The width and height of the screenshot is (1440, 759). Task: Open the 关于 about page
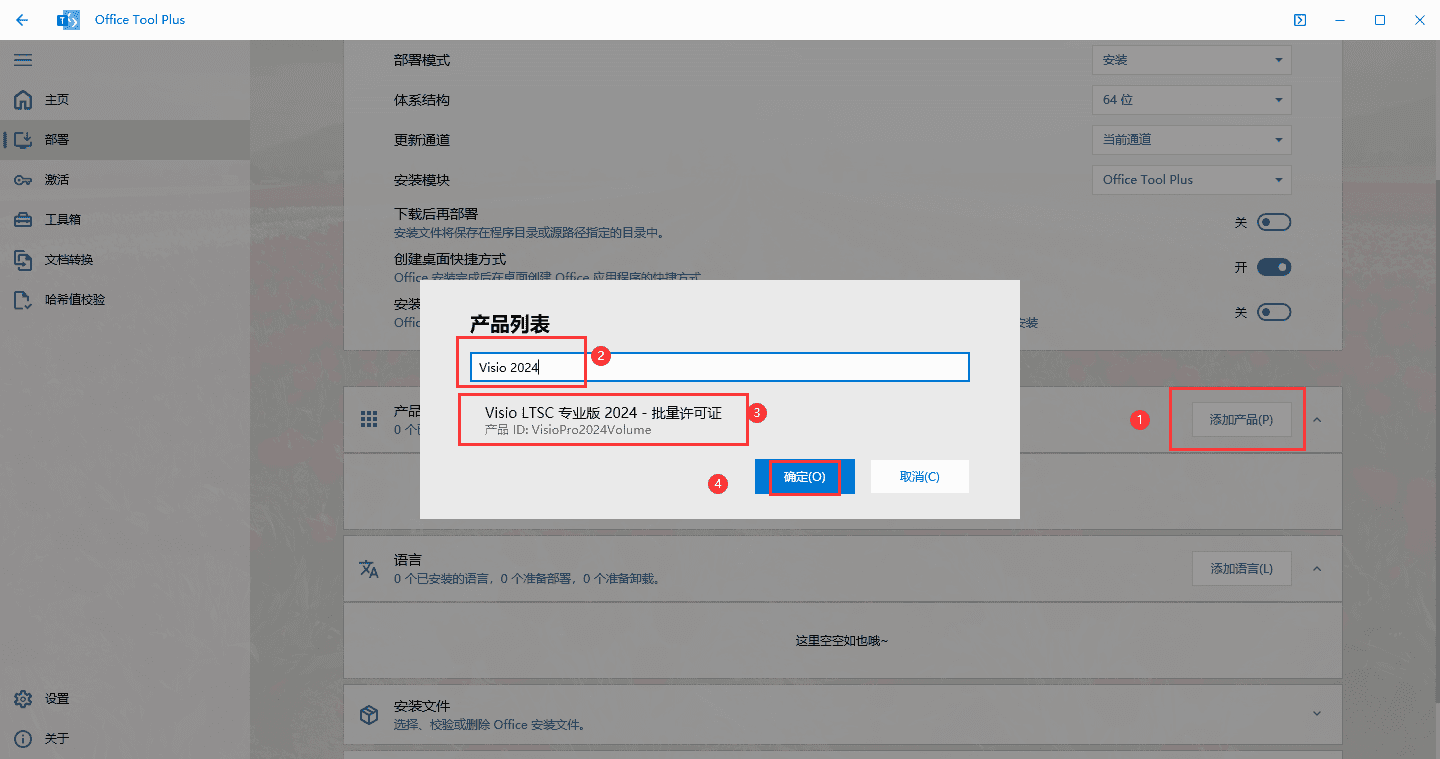124,739
